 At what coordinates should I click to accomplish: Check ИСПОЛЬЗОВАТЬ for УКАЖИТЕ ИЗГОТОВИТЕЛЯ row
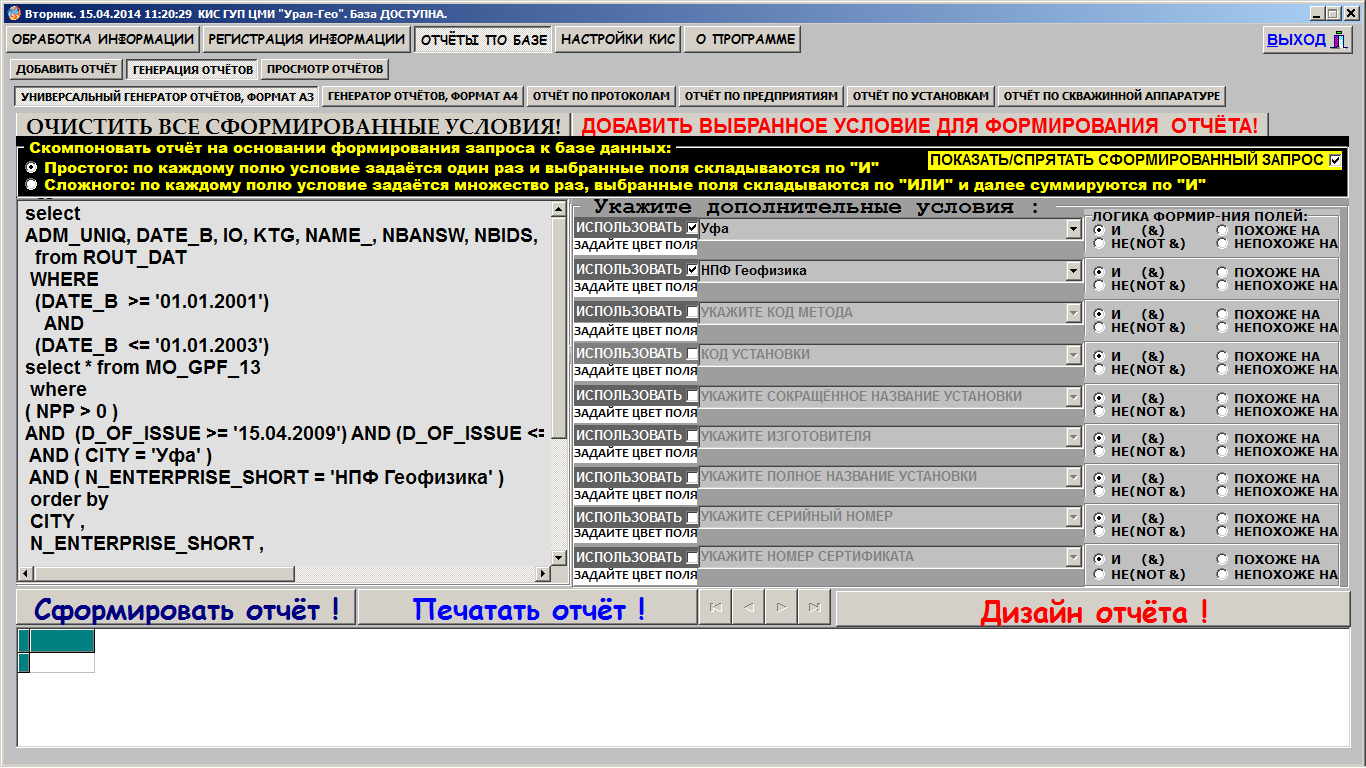(x=693, y=436)
